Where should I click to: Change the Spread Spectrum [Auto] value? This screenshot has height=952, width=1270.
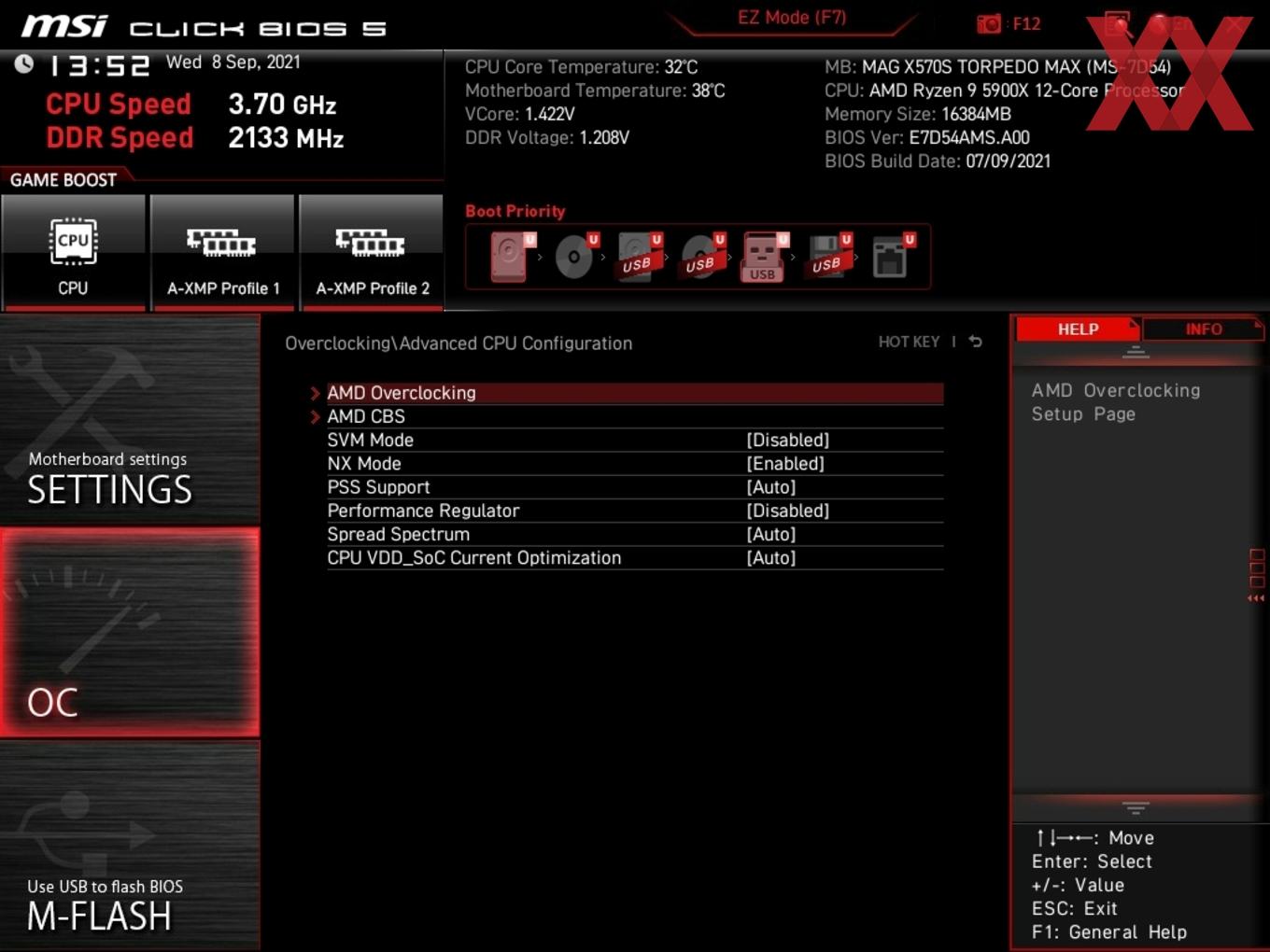click(771, 534)
